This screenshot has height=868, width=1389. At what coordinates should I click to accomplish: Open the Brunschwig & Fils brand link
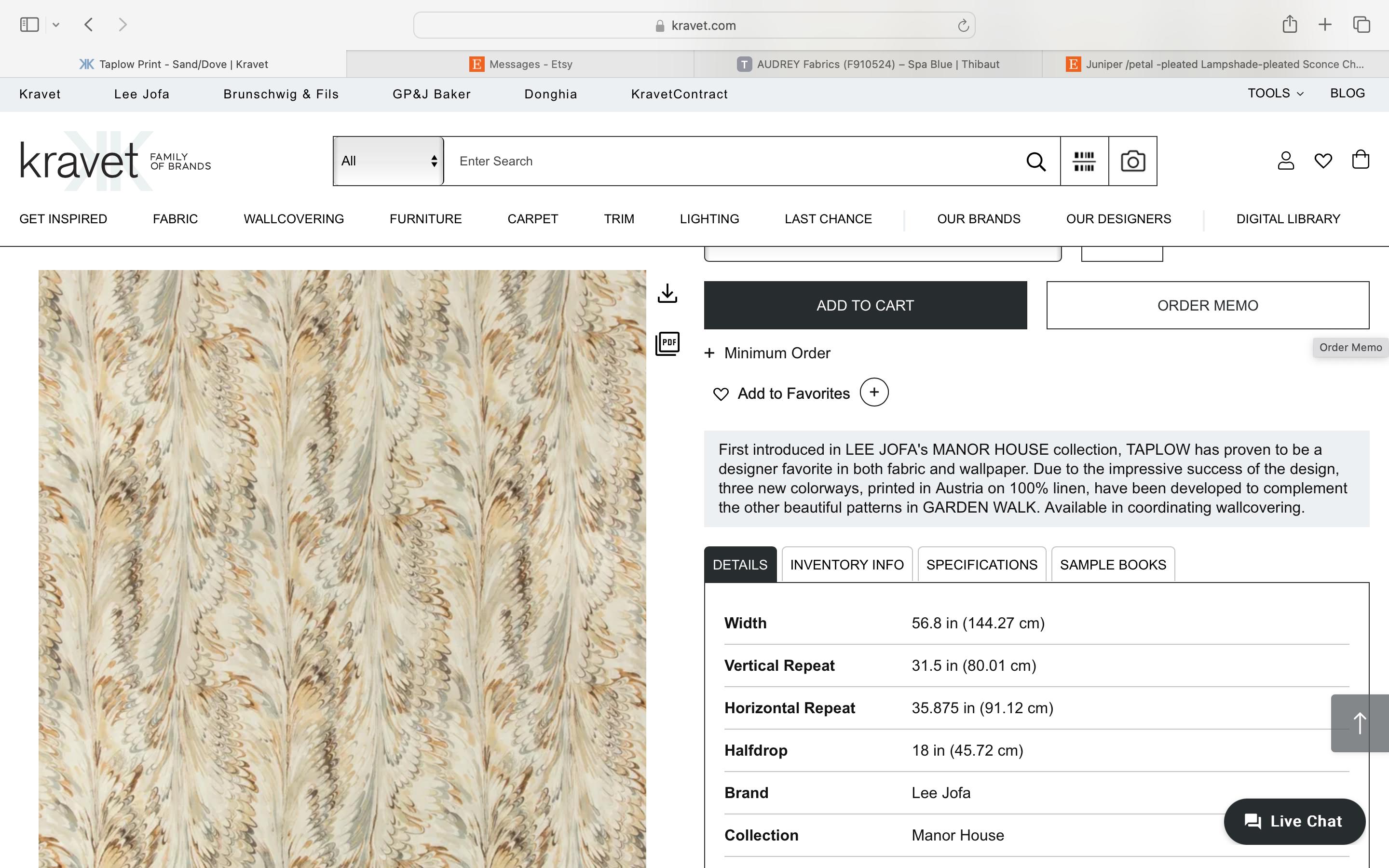pos(281,94)
